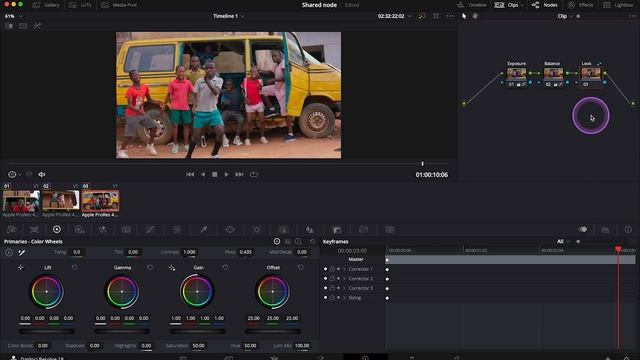Toggle lock on Corrector 3 track

click(332, 288)
